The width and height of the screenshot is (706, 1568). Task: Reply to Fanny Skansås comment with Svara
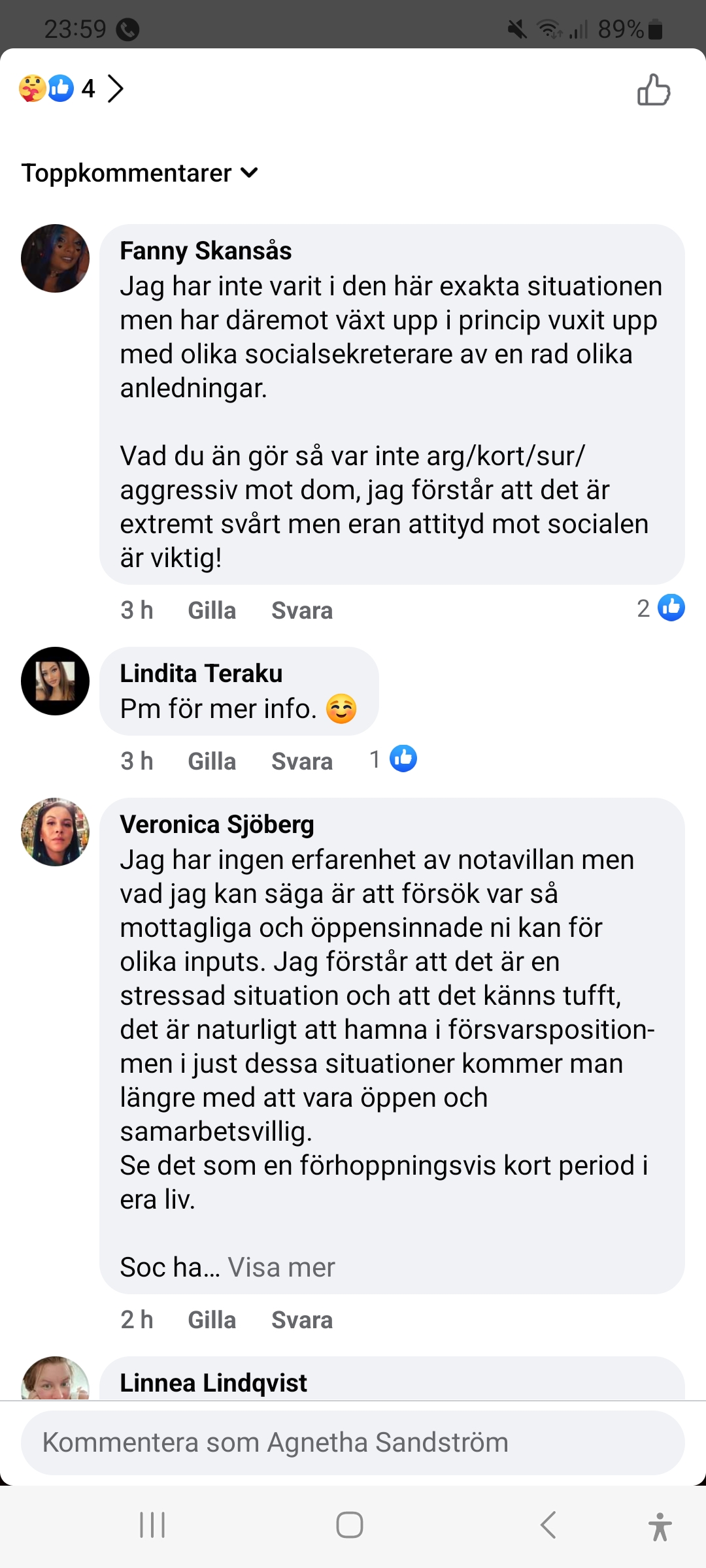302,610
